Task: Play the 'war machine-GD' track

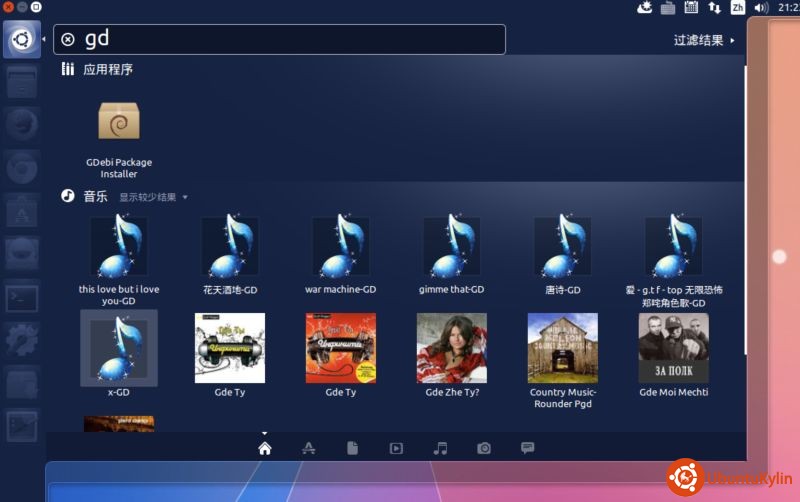Action: click(x=341, y=247)
